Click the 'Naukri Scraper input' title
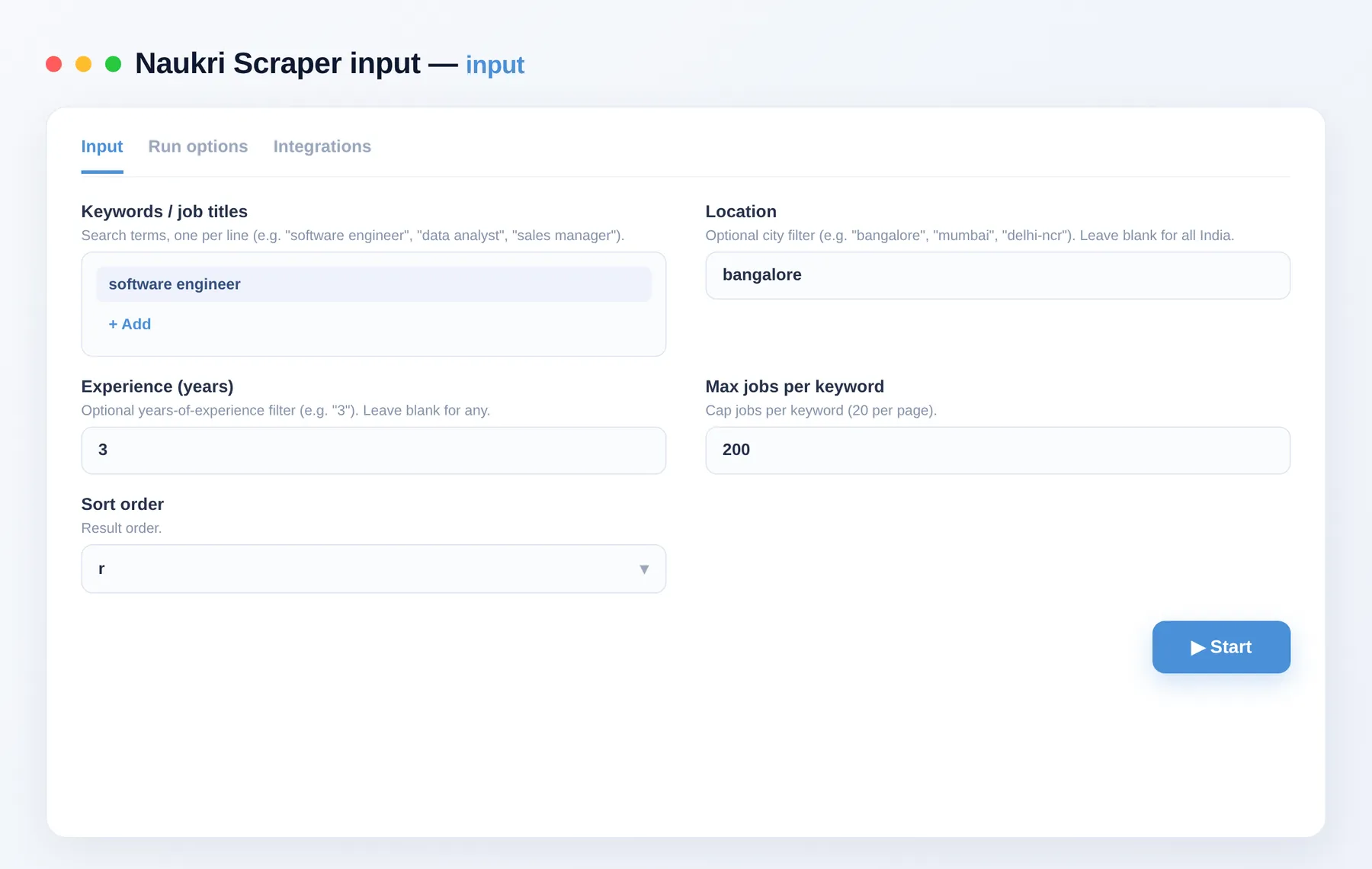Image resolution: width=1372 pixels, height=869 pixels. (277, 63)
